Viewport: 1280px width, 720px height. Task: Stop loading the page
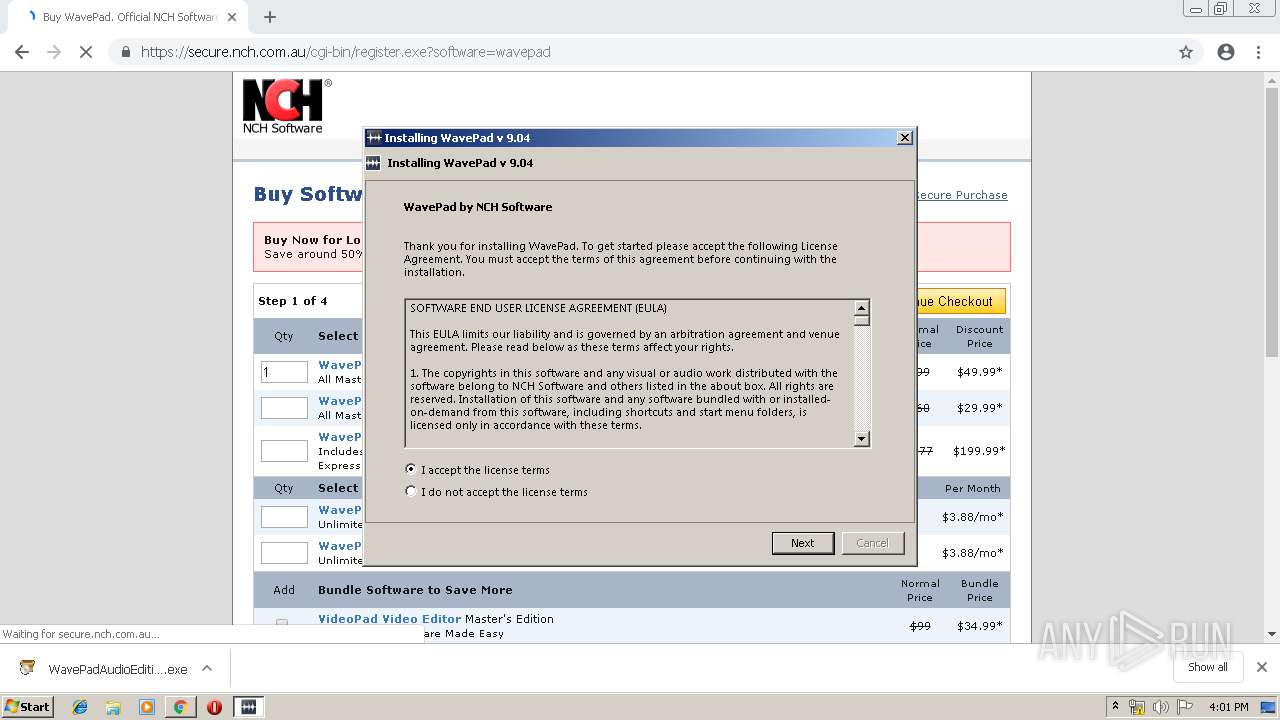pyautogui.click(x=86, y=52)
